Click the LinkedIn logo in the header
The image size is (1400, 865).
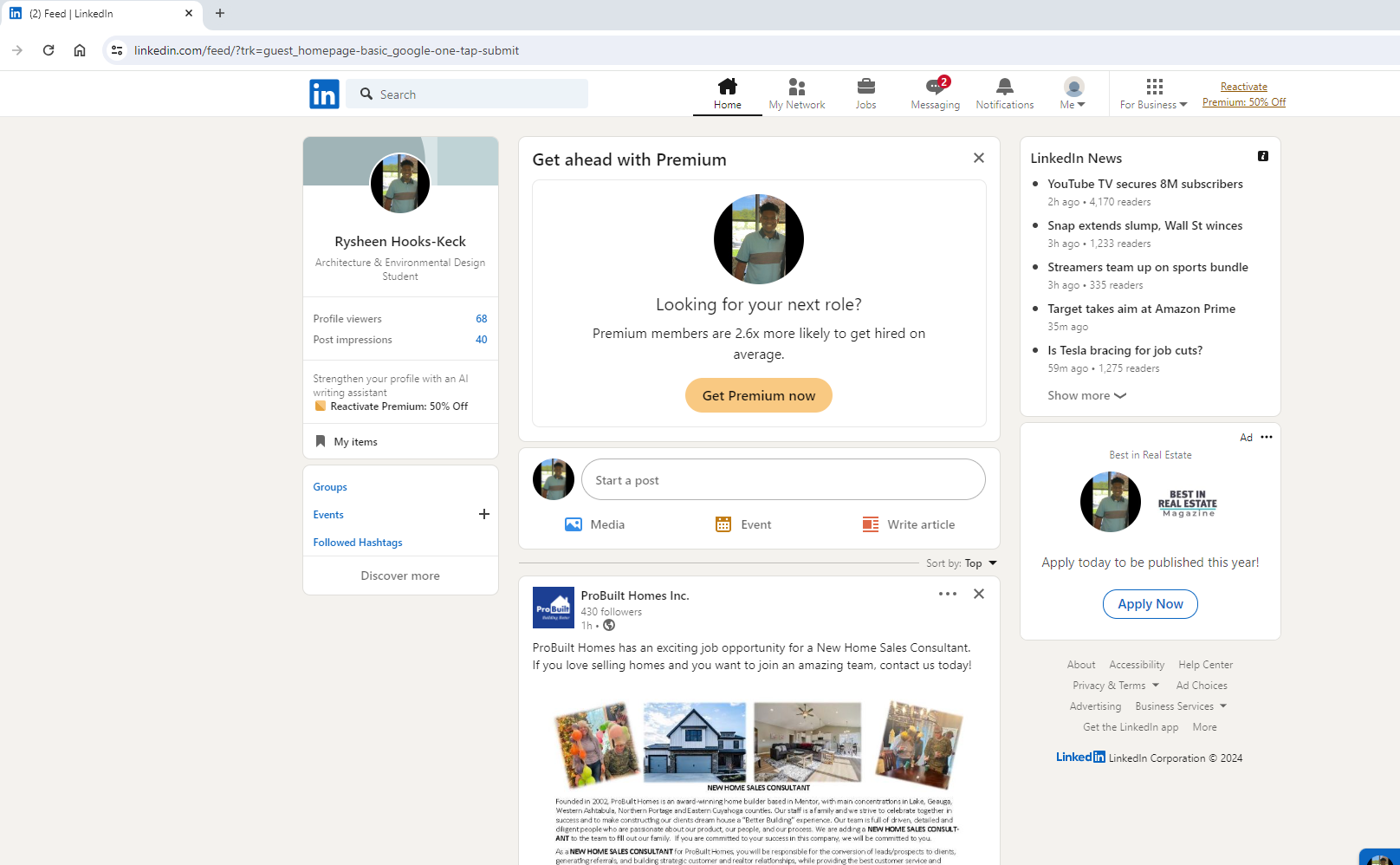[x=324, y=94]
